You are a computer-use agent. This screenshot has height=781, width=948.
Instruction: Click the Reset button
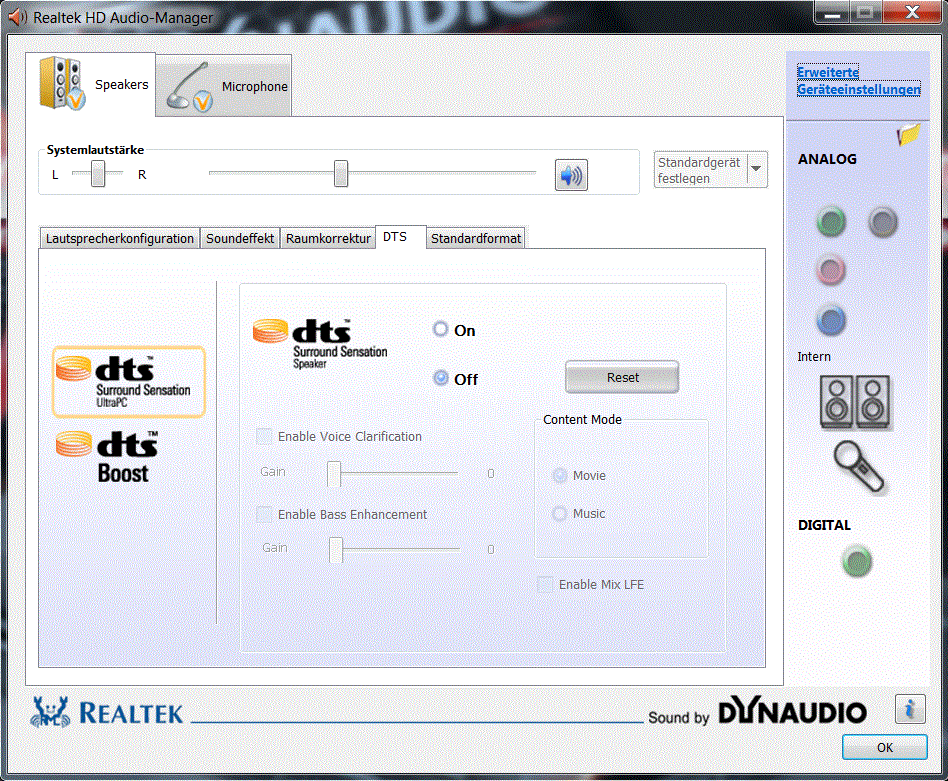pos(622,377)
